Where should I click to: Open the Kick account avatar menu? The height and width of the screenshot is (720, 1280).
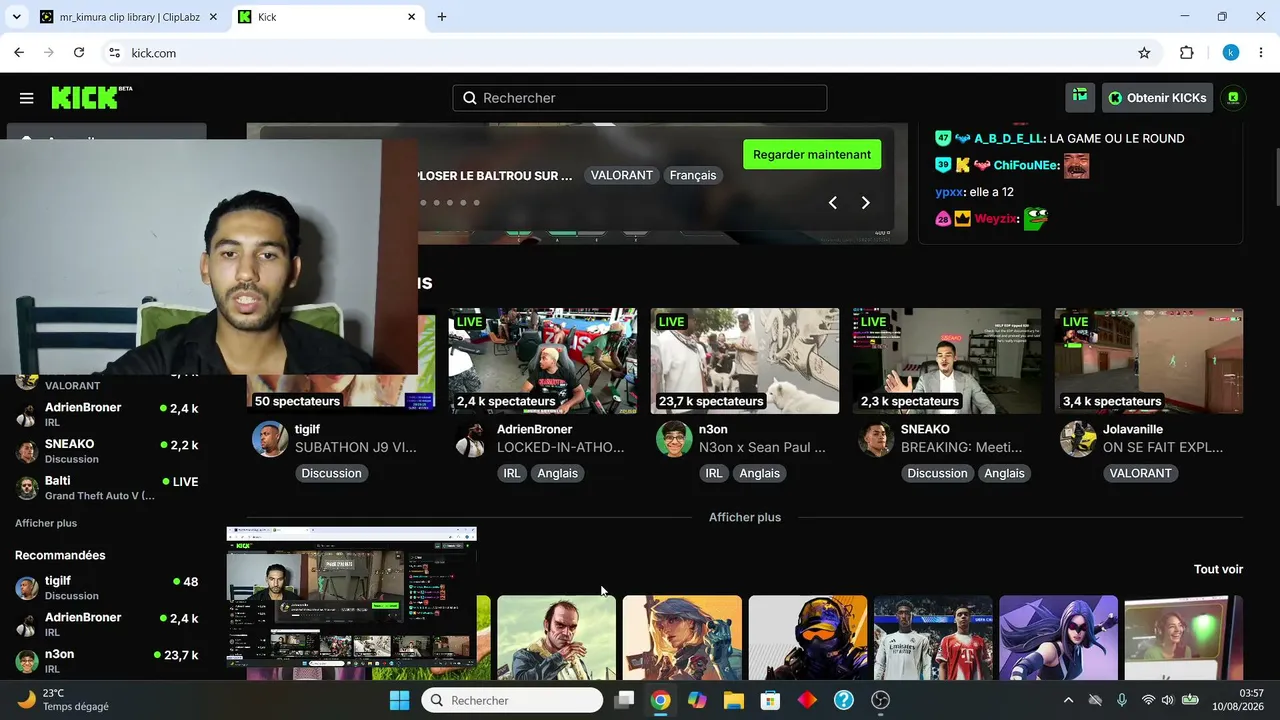pyautogui.click(x=1233, y=97)
